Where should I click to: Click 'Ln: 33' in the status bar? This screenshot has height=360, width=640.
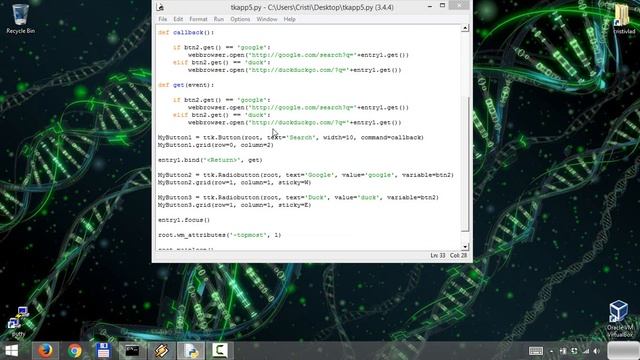click(438, 256)
